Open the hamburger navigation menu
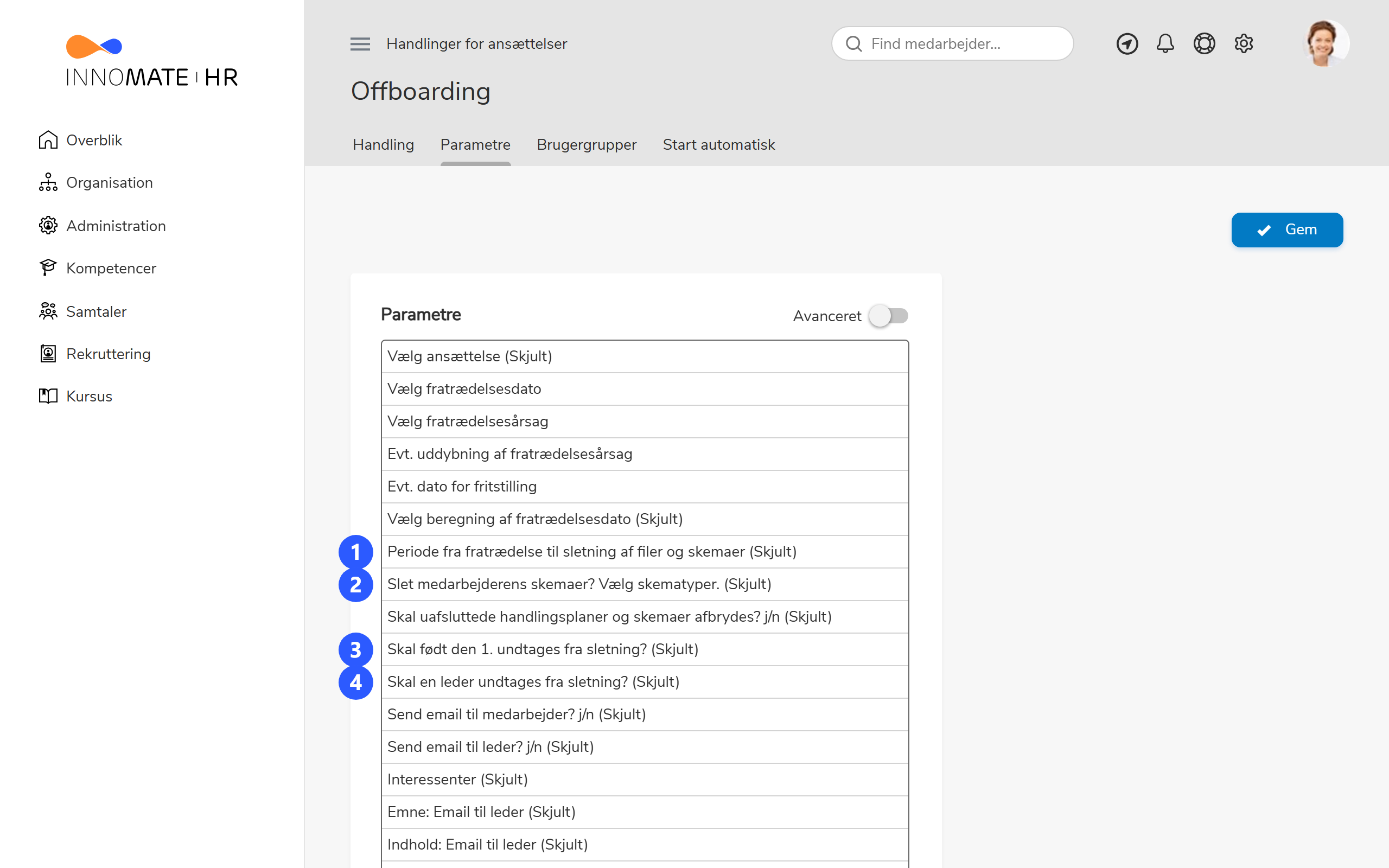 click(360, 43)
